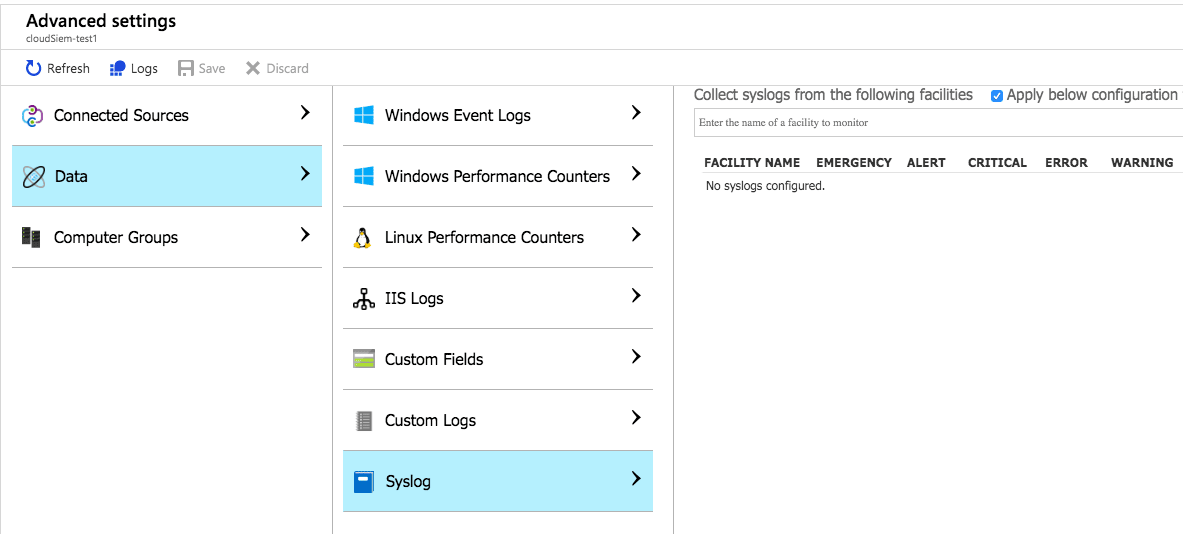1183x534 pixels.
Task: Expand Windows Performance Counters chevron
Action: pos(636,175)
